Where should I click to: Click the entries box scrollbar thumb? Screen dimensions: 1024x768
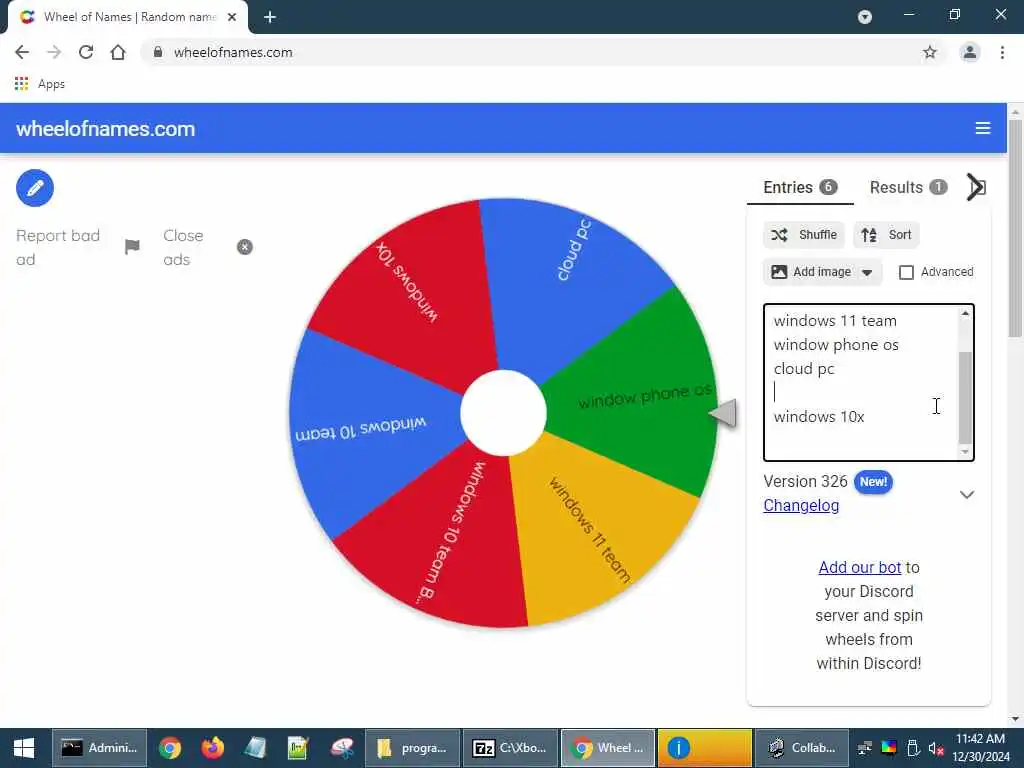click(965, 397)
